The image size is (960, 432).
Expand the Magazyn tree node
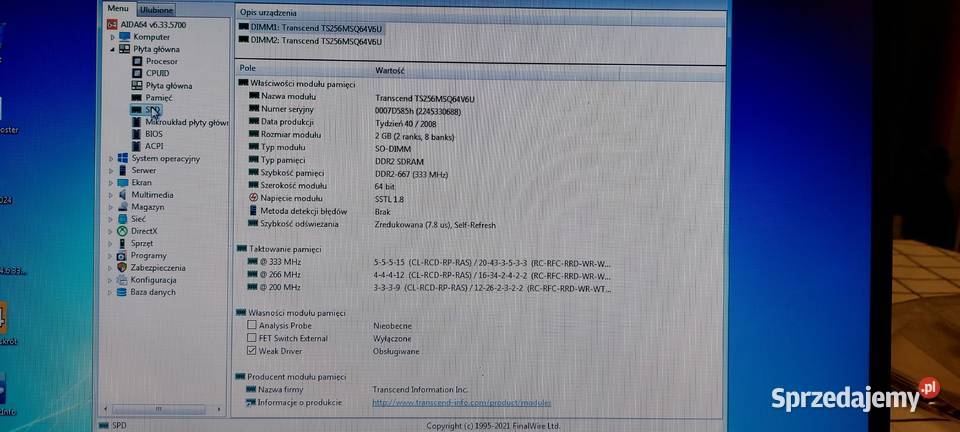click(x=111, y=207)
